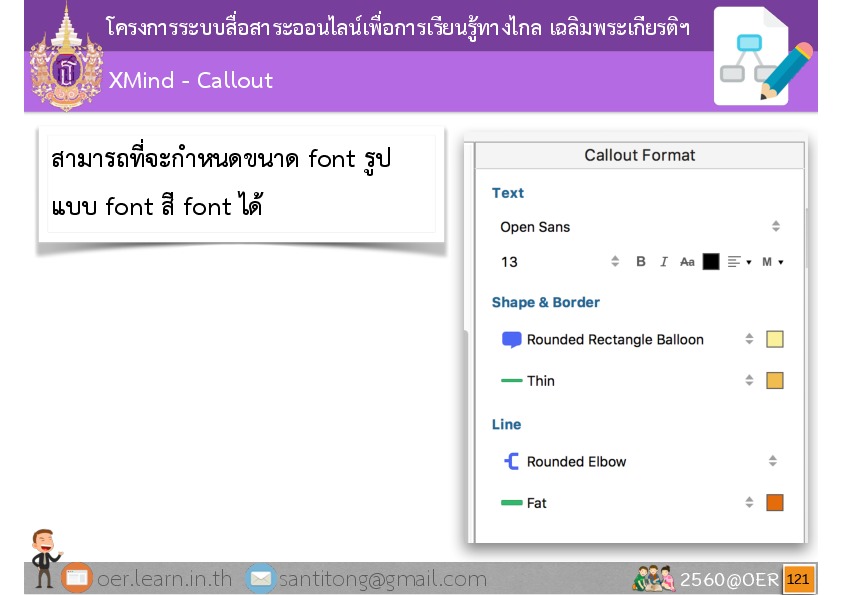The width and height of the screenshot is (842, 595).
Task: Click the green Thin border line icon
Action: click(511, 381)
